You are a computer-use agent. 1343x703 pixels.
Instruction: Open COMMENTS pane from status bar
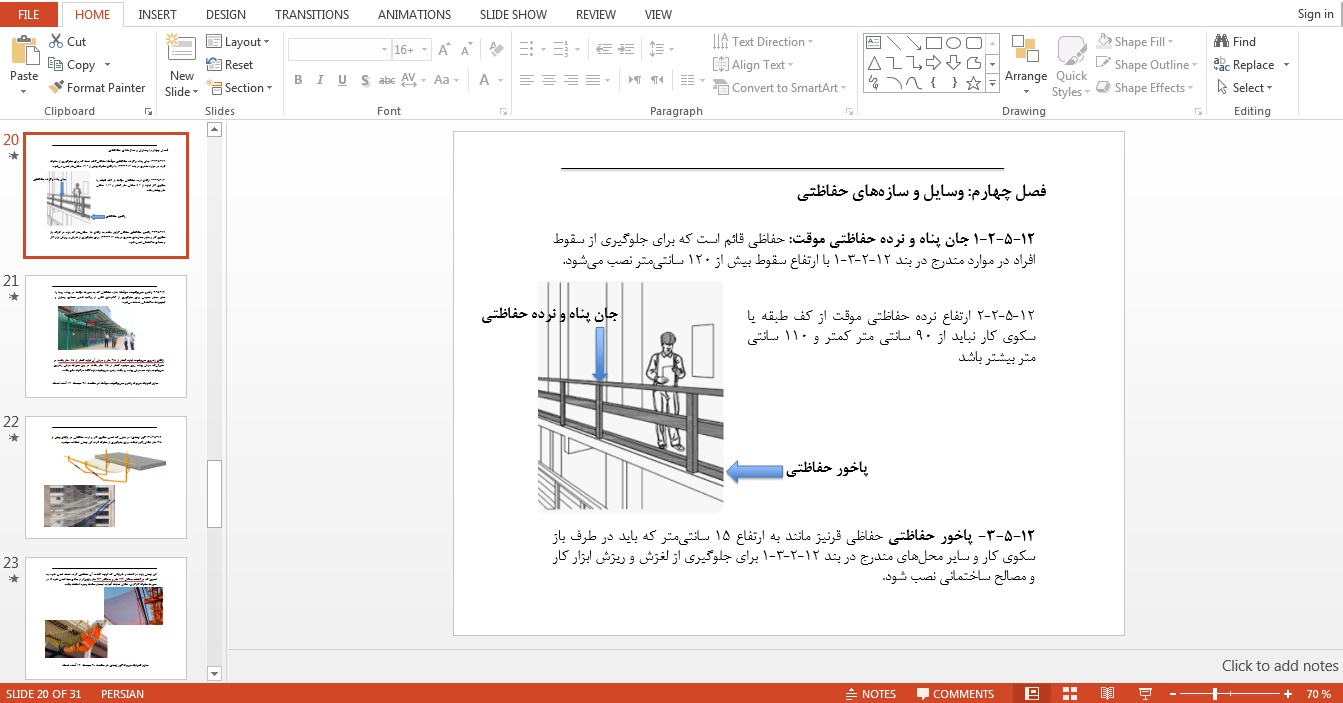click(954, 694)
